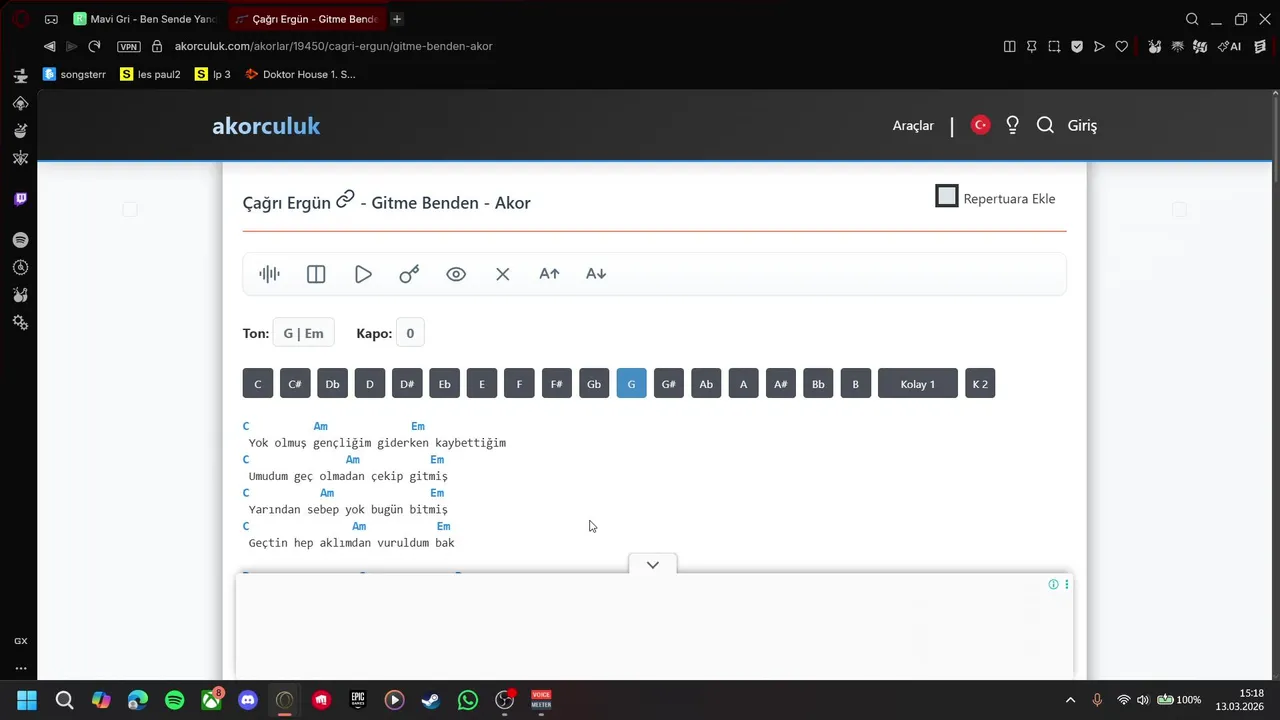Open a new browser tab
1280x720 pixels.
pos(397,19)
